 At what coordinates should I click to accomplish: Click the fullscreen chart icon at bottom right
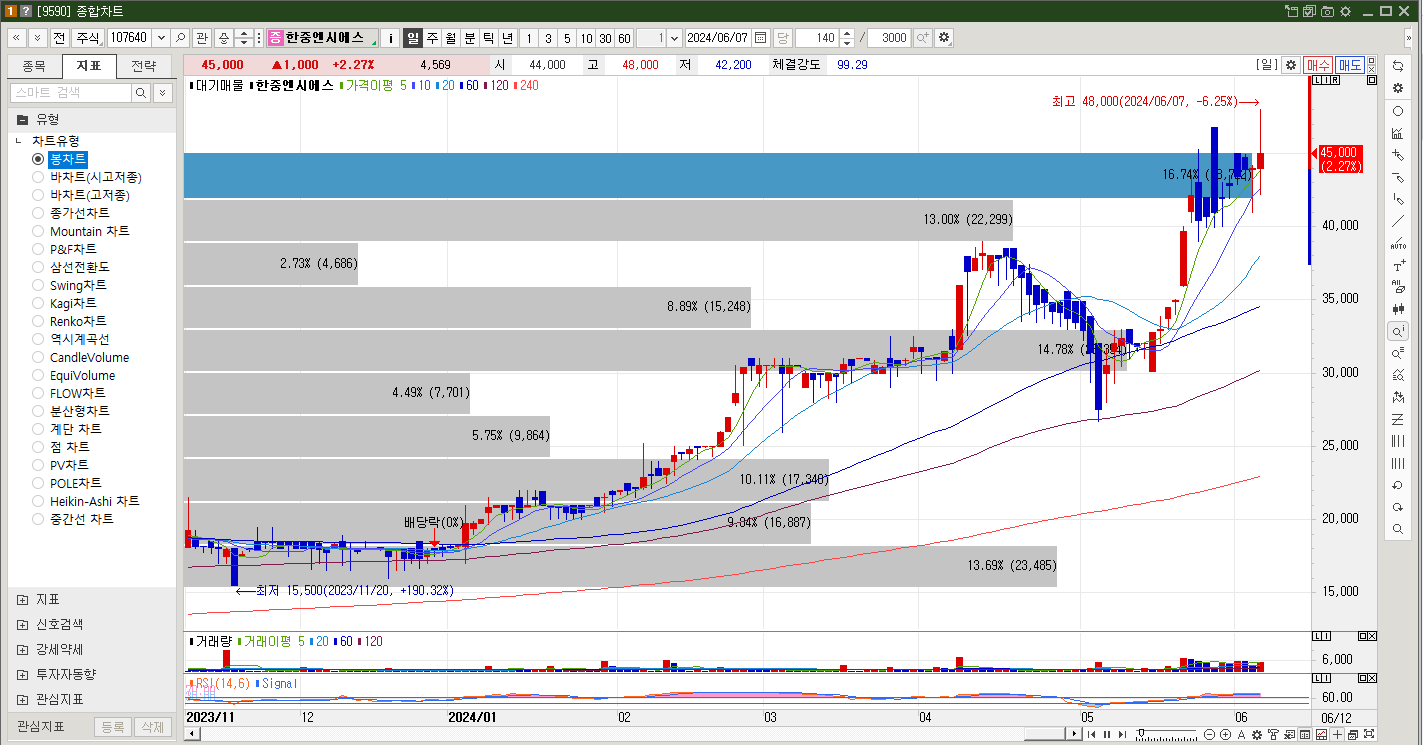click(x=1369, y=735)
